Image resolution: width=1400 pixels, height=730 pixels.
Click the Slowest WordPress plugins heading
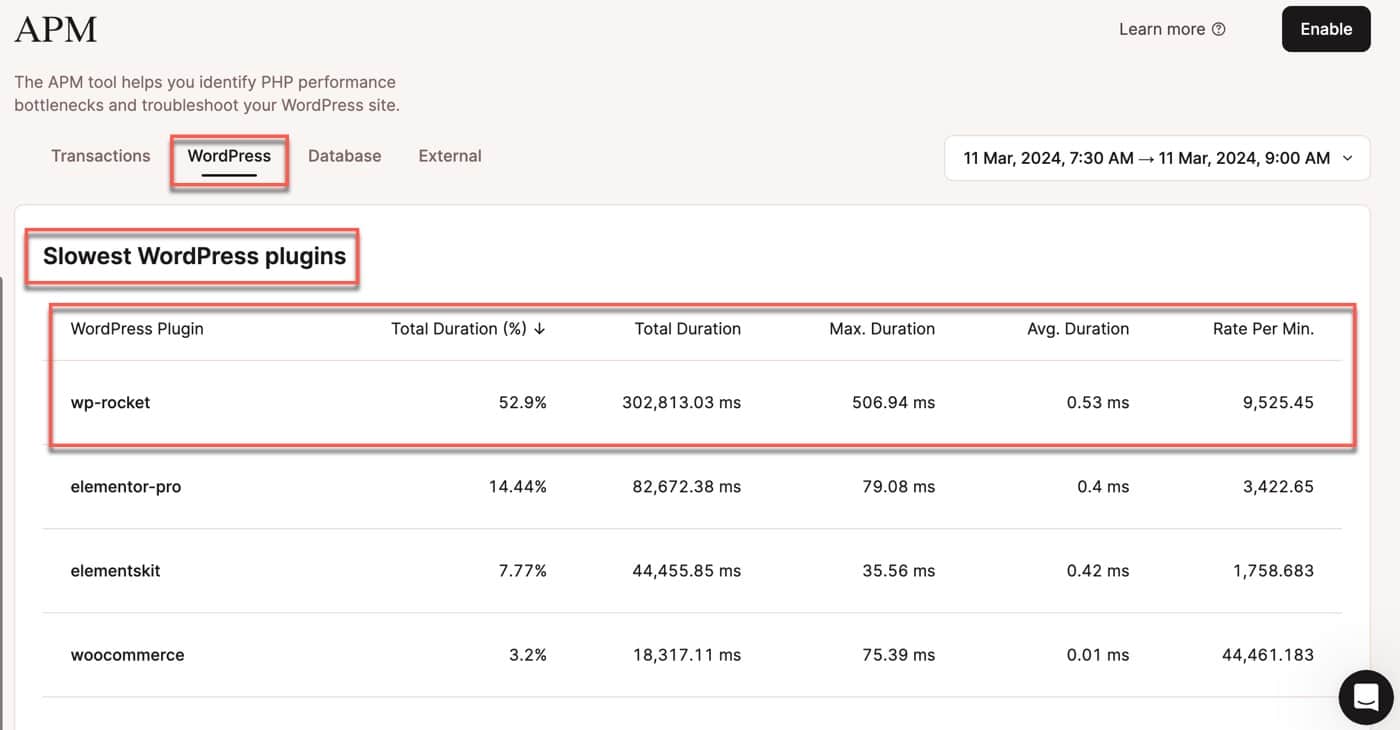tap(194, 256)
